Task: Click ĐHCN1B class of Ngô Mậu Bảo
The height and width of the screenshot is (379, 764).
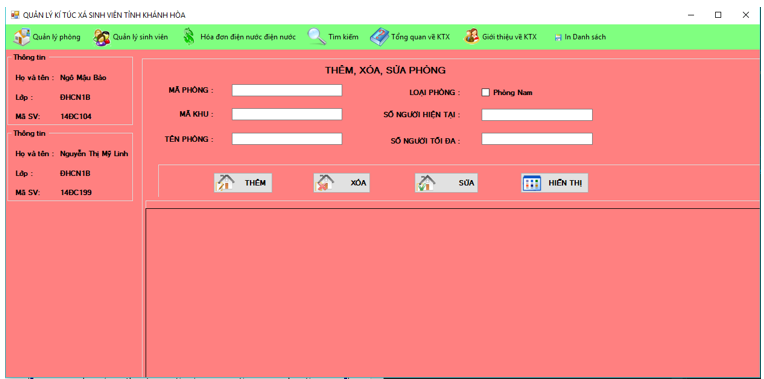Action: tap(75, 97)
